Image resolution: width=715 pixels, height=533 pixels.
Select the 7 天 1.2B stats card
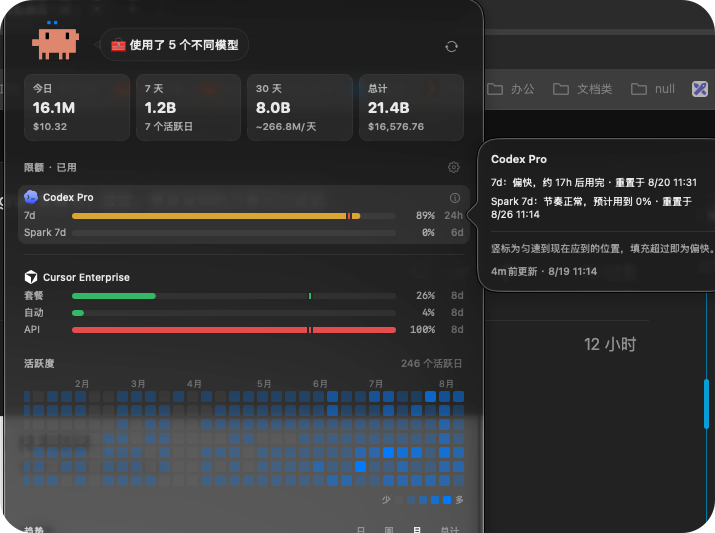click(188, 107)
